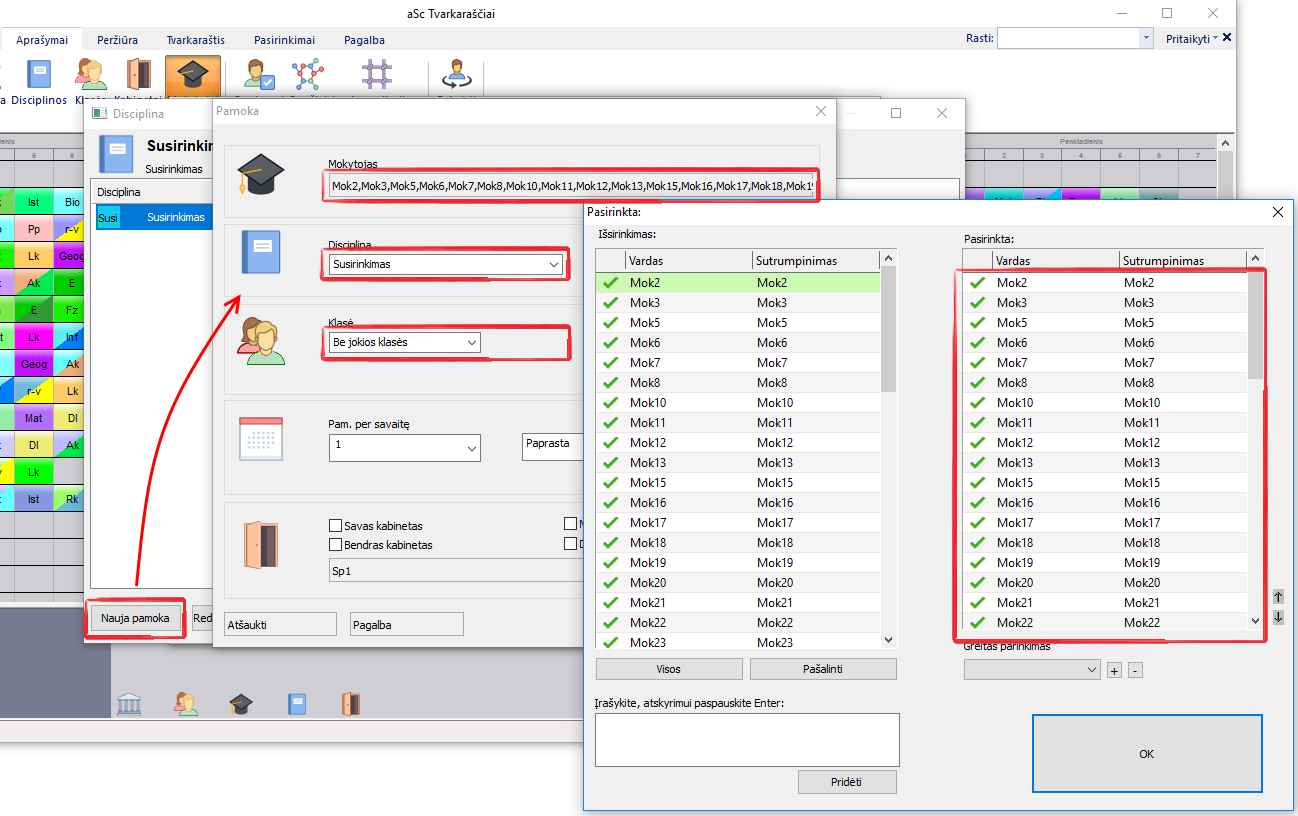Toggle checkmark for Mok5 in Išsirinkimas list
1298x816 pixels.
tap(610, 323)
